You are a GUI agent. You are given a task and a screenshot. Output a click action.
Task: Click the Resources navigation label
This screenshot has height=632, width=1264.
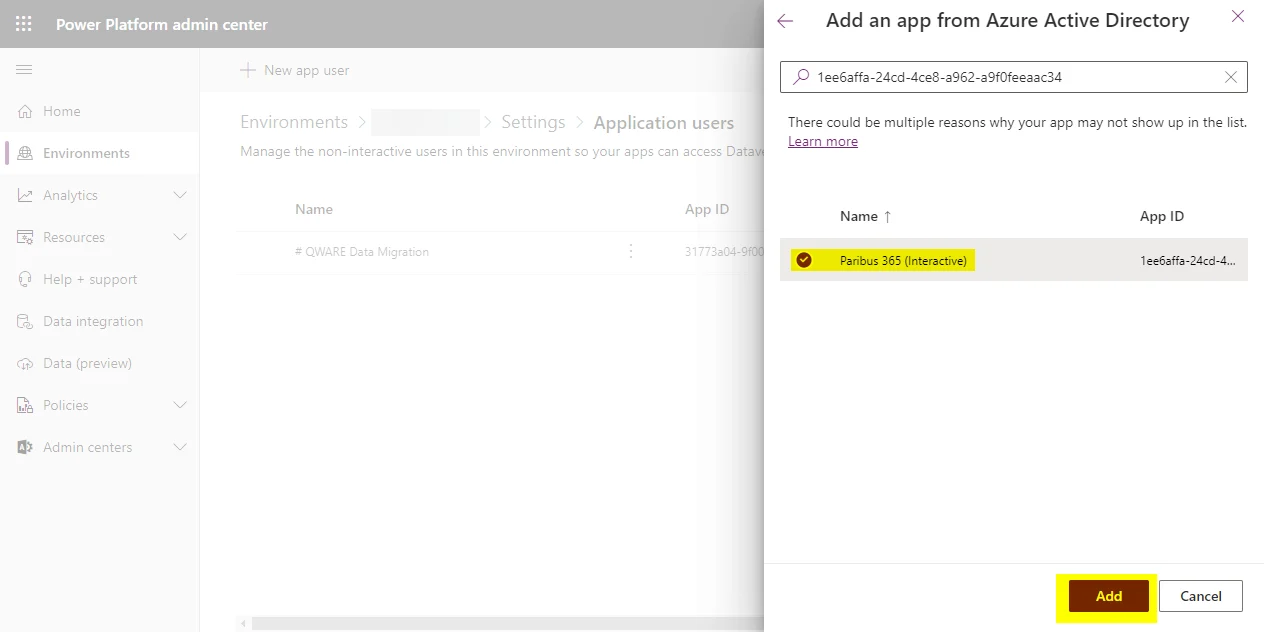coord(74,237)
